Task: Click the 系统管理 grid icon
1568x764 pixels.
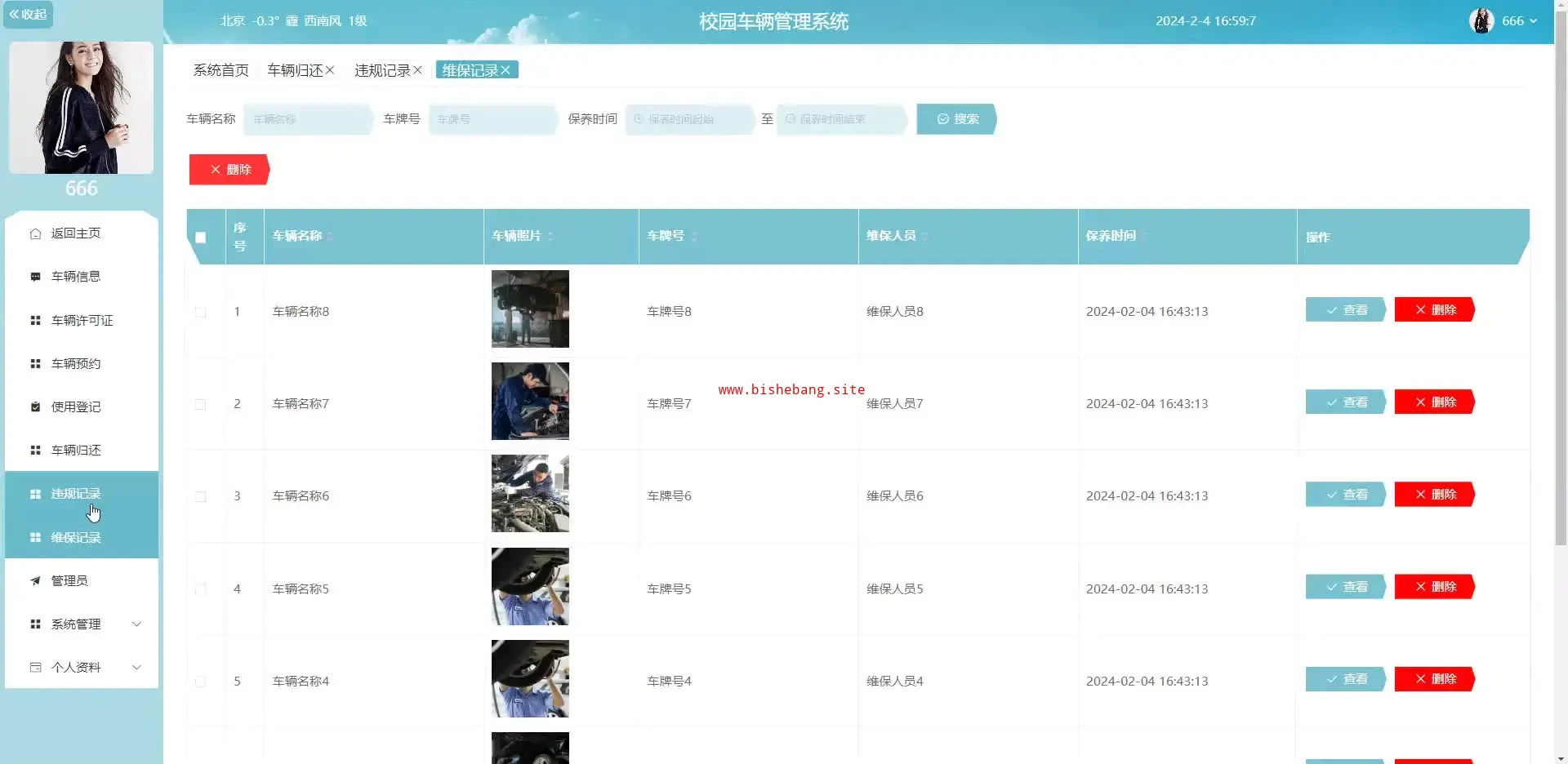Action: coord(35,624)
